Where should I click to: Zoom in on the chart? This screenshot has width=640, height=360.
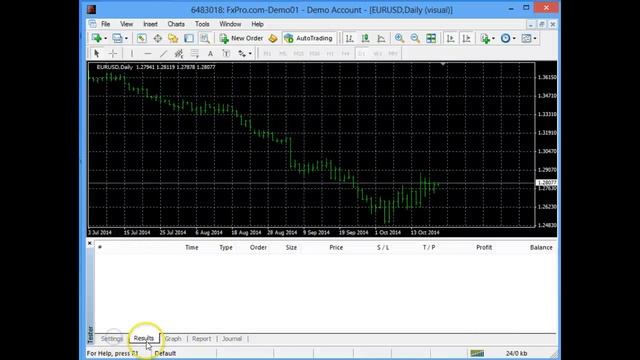[399, 38]
